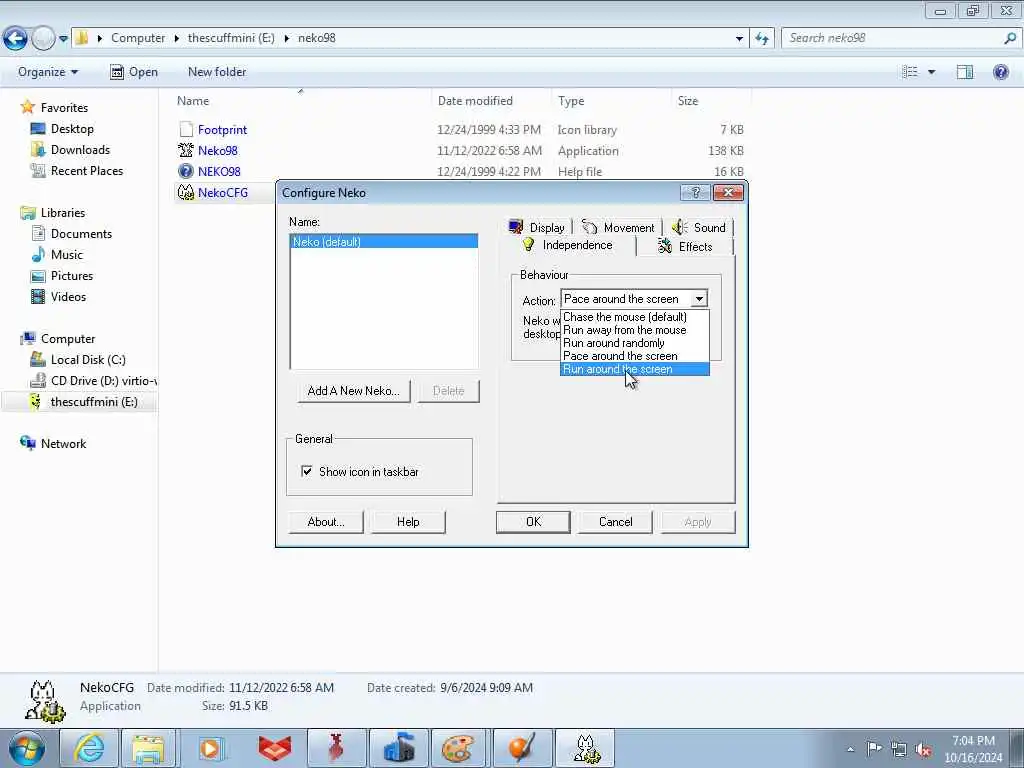1024x768 pixels.
Task: Open Recent Places in Favorites
Action: tap(87, 170)
